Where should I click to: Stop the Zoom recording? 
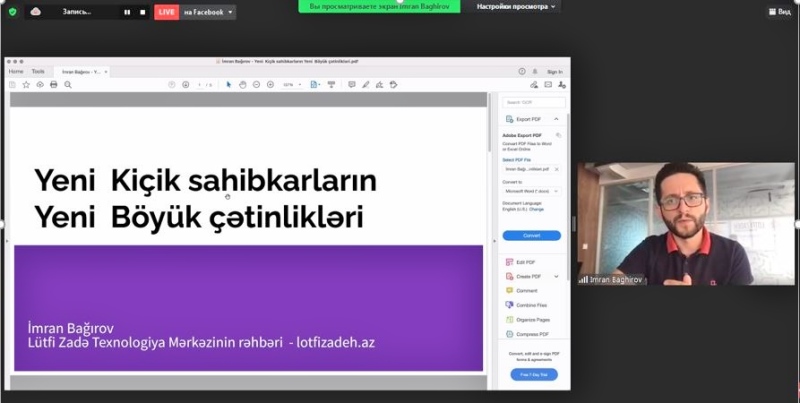click(x=142, y=12)
